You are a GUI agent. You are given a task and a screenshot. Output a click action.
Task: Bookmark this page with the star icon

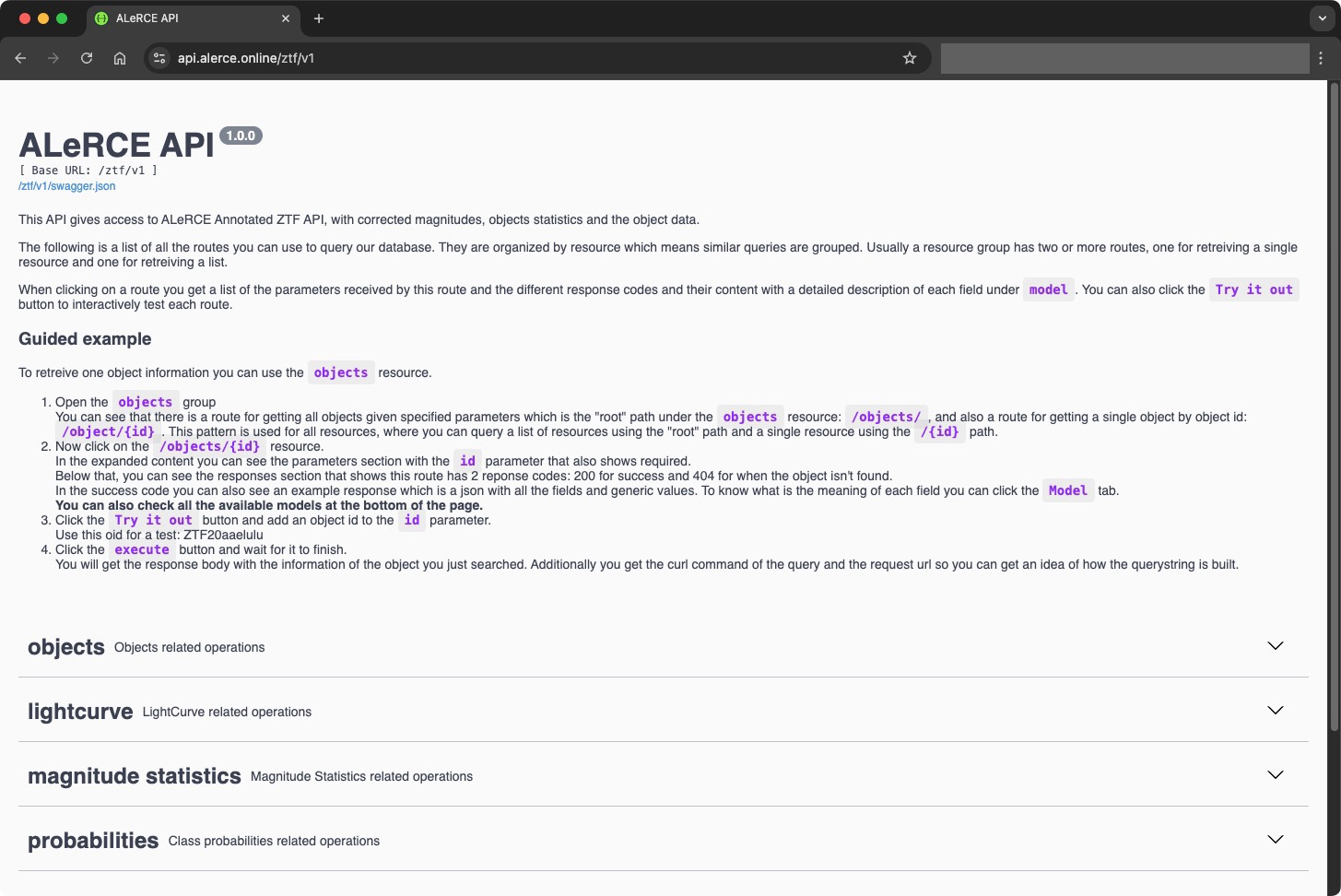coord(910,58)
